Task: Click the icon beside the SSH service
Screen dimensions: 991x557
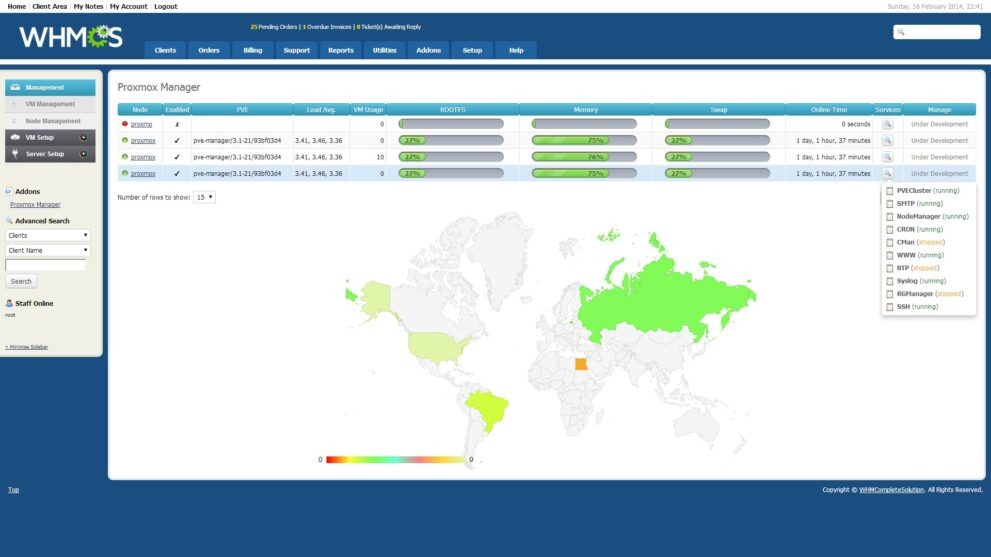Action: click(x=890, y=307)
